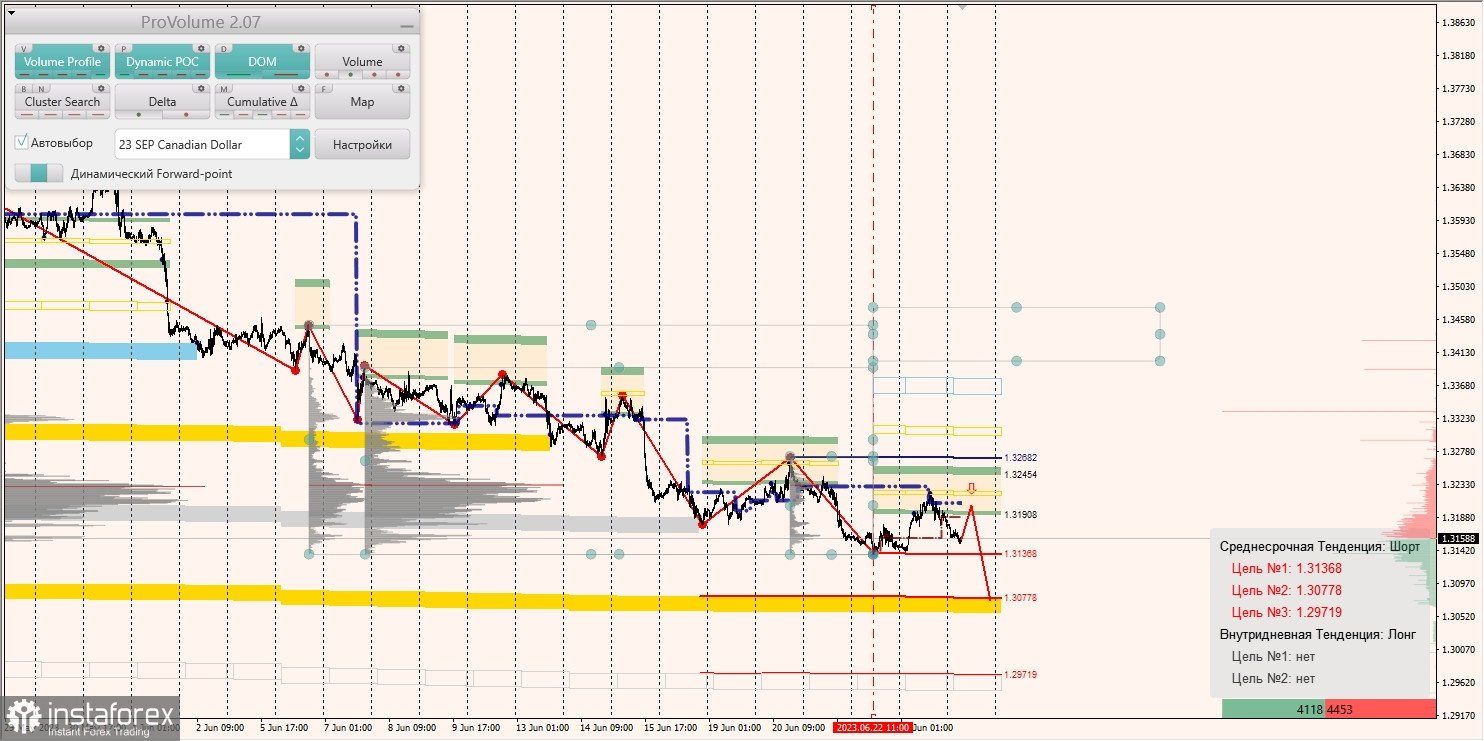Click the highlighted 2023.06.22 11:00 date marker
This screenshot has height=741, width=1484.
coord(872,727)
